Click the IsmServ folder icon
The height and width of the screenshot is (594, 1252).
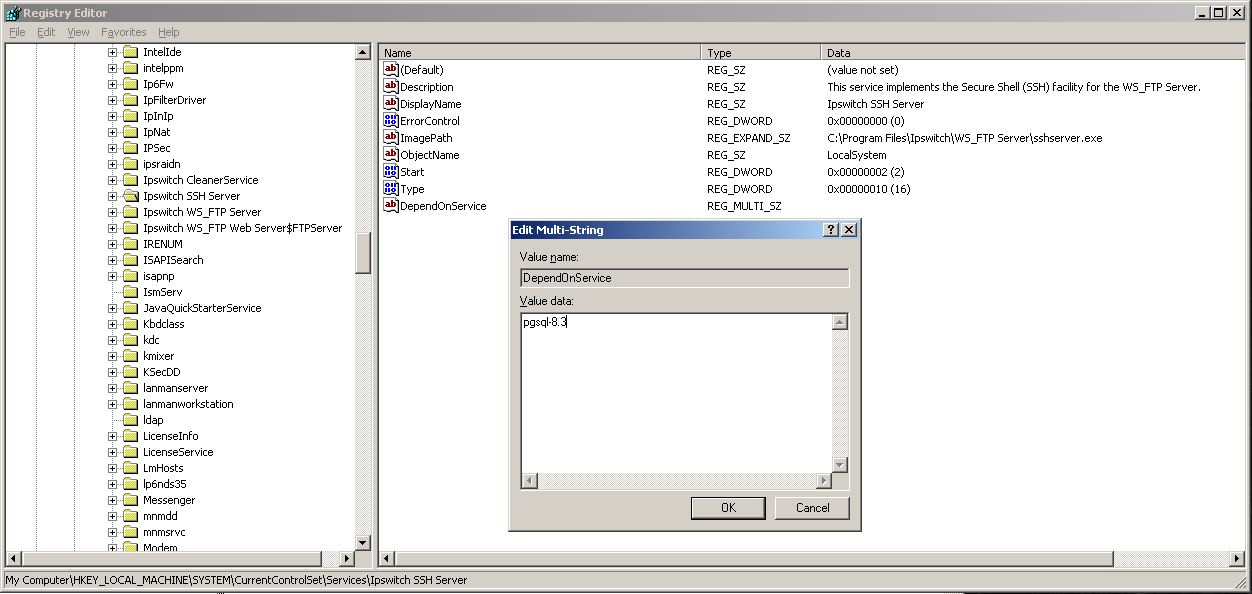130,292
